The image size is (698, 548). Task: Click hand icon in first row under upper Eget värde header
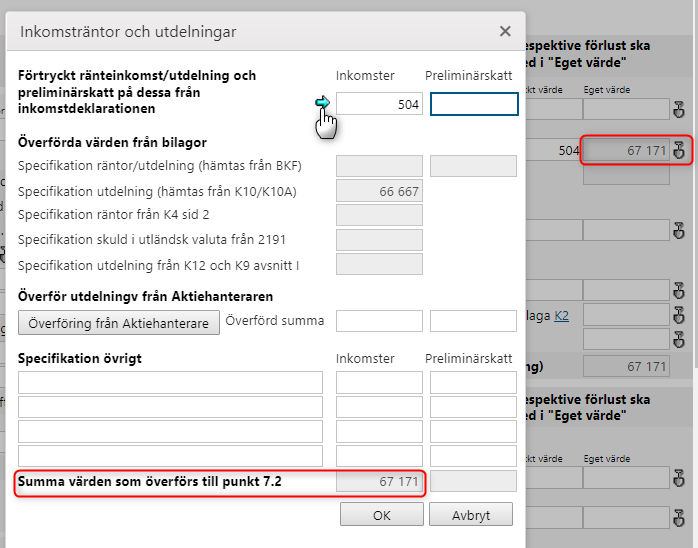coord(679,110)
